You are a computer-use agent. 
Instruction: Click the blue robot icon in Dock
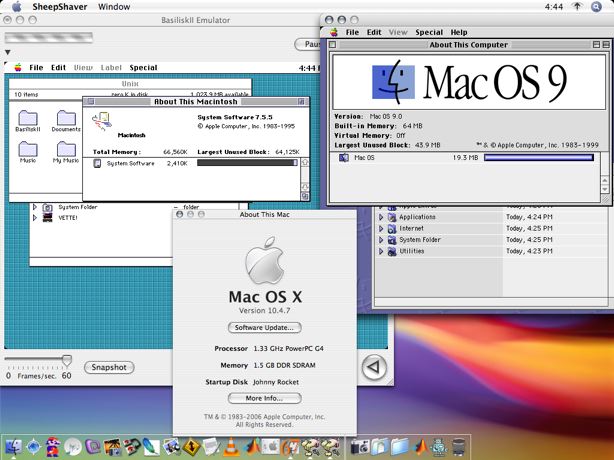pos(439,447)
